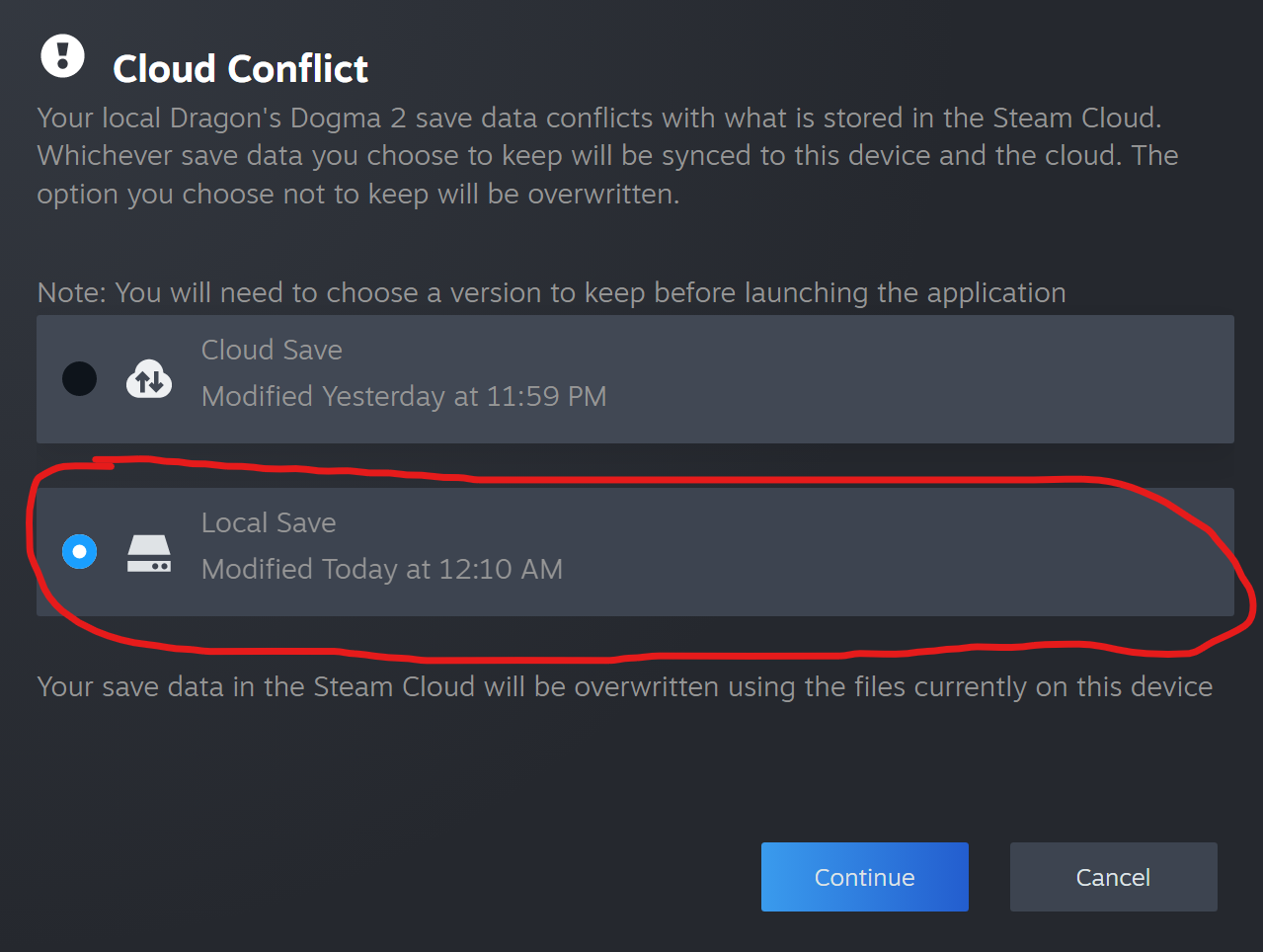Viewport: 1263px width, 952px height.
Task: Click "Modified Yesterday at 11:59 PM" text
Action: coord(404,397)
